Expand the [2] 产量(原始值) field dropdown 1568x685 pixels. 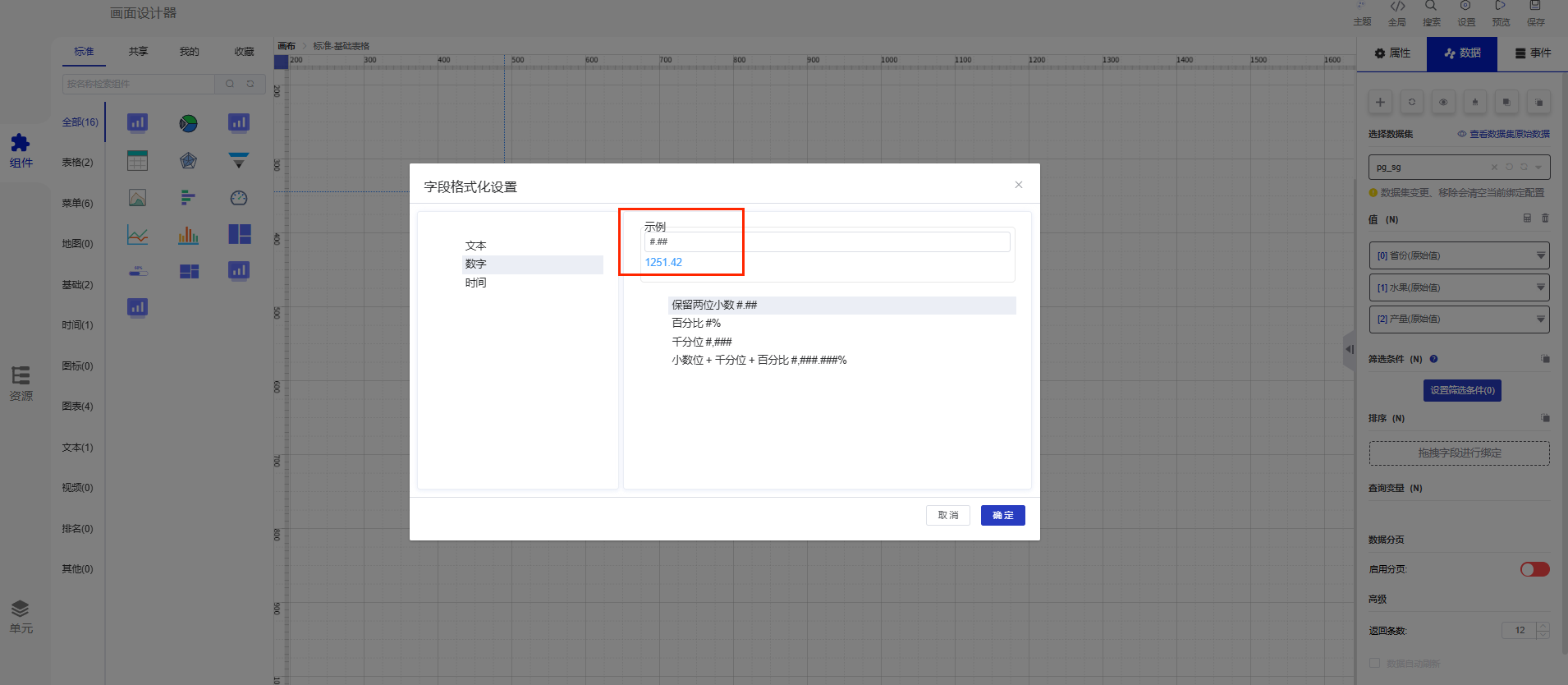click(x=1541, y=319)
